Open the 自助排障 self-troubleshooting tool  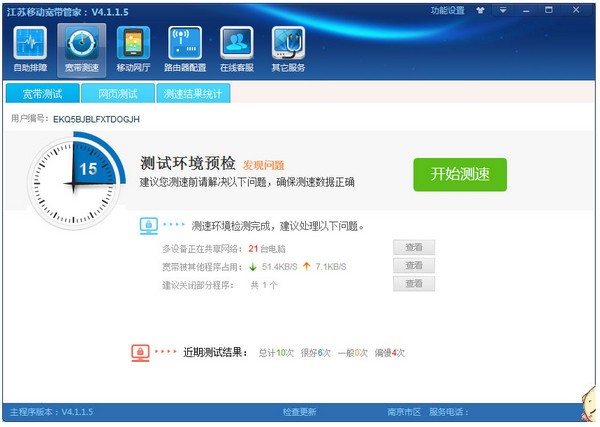point(30,49)
